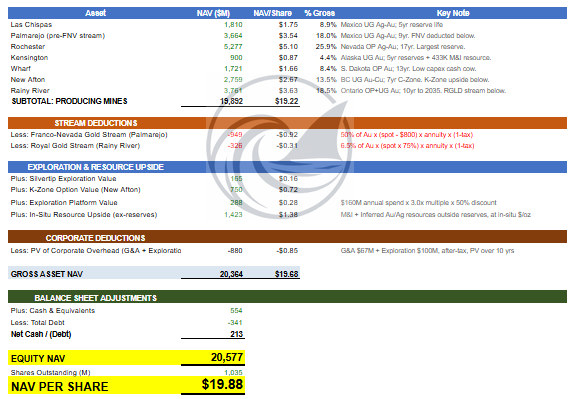Click the corporate overhead value -880
The height and width of the screenshot is (399, 573).
click(235, 251)
